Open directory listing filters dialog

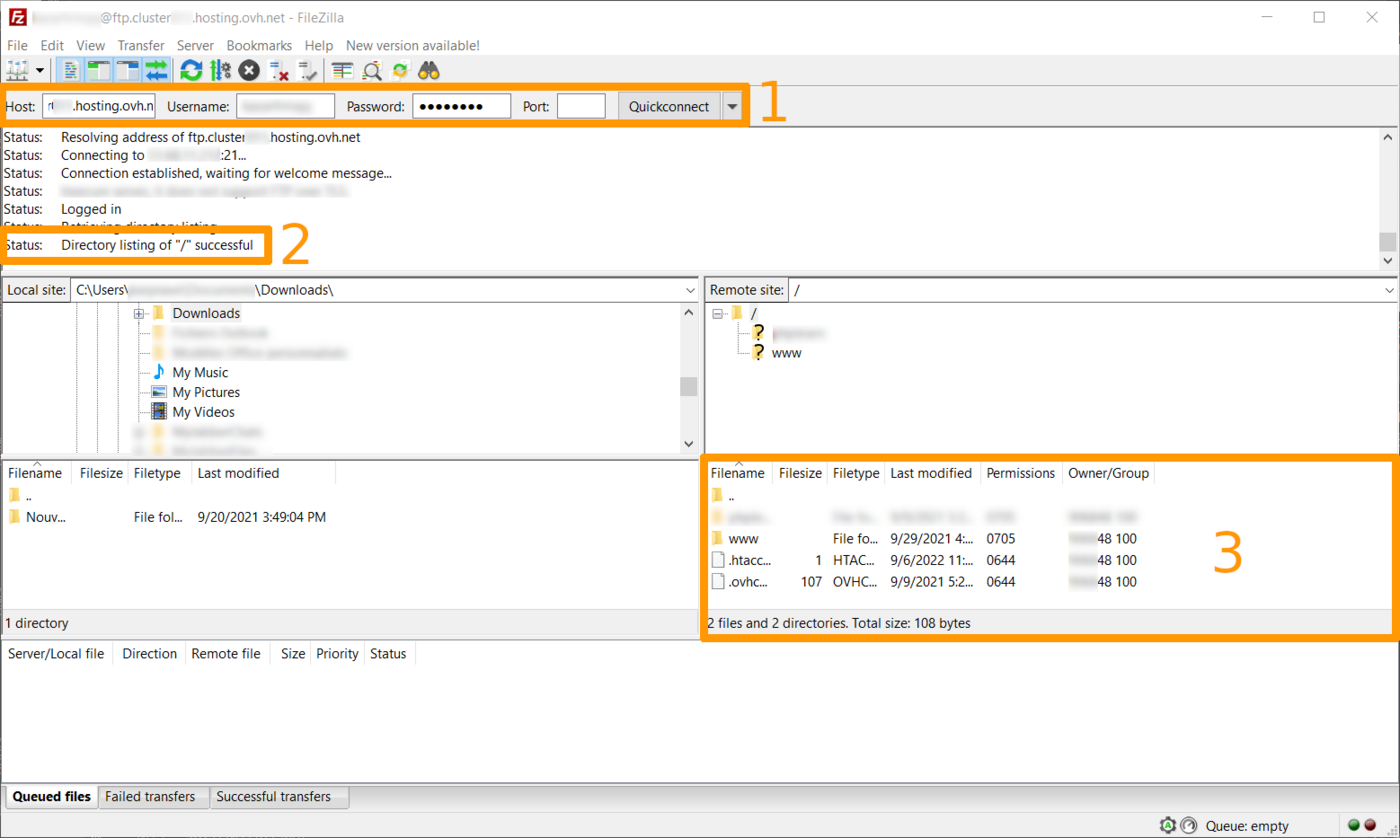tap(343, 70)
